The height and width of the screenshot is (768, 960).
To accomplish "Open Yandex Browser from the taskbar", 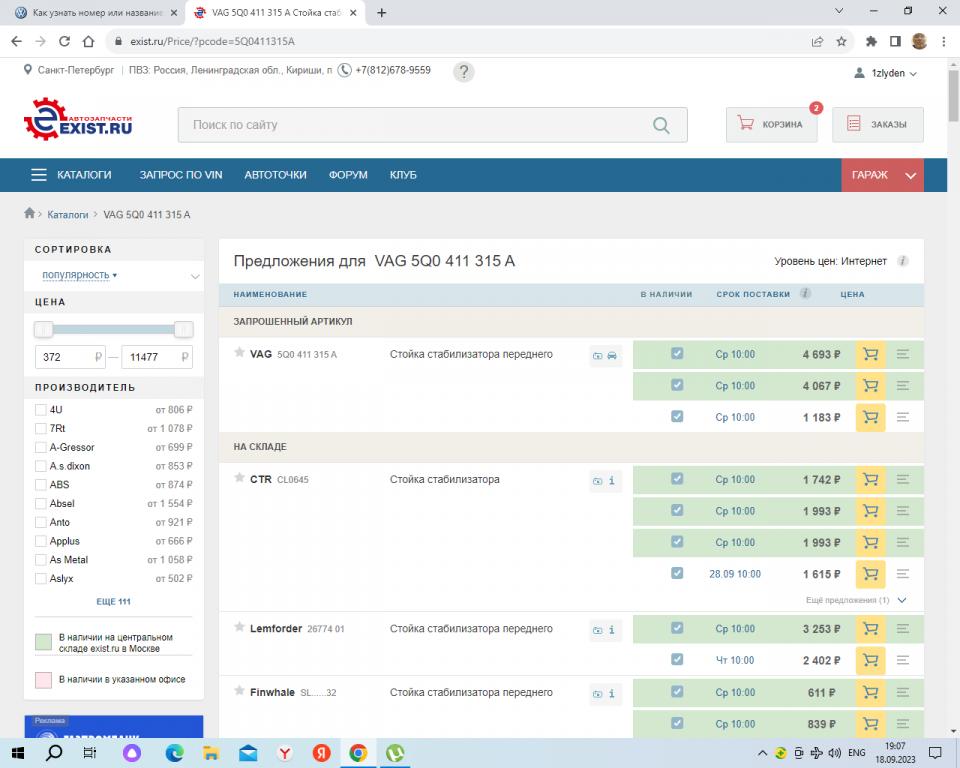I will (x=285, y=753).
